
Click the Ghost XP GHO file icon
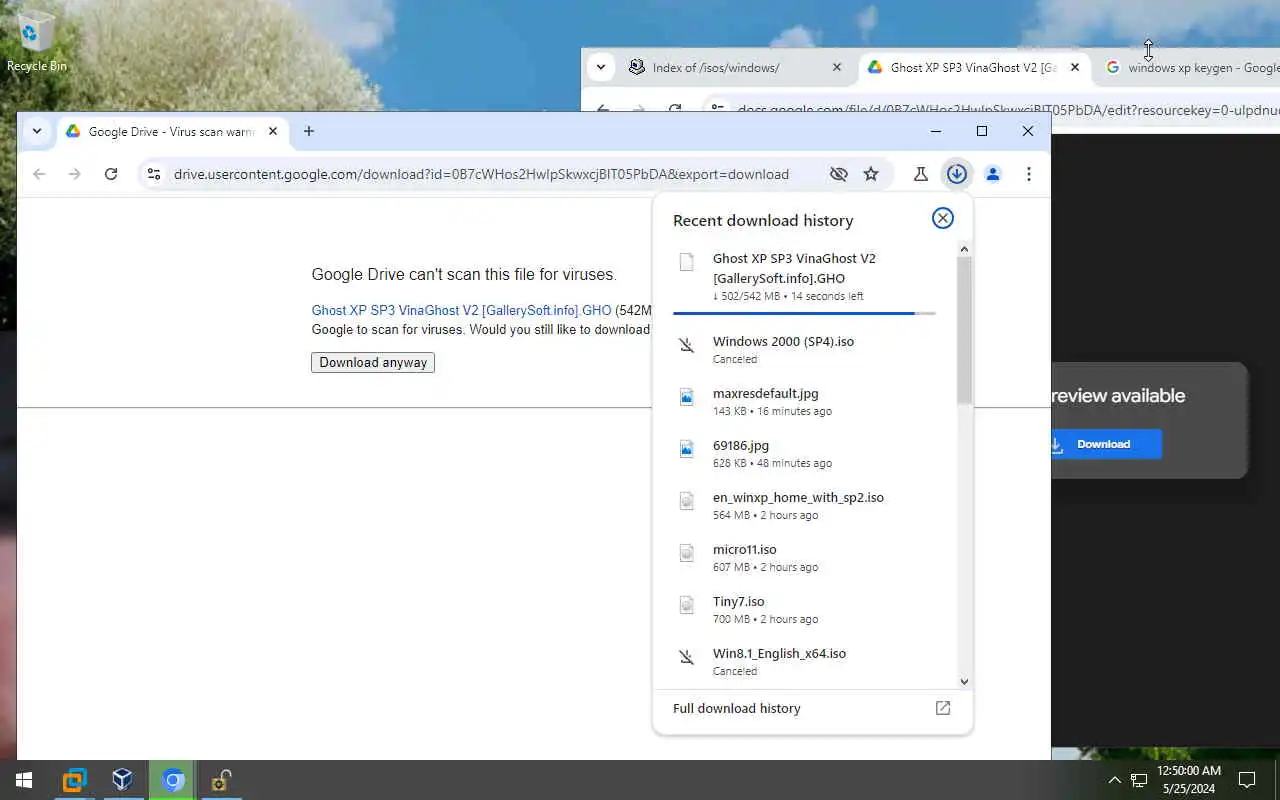[687, 262]
